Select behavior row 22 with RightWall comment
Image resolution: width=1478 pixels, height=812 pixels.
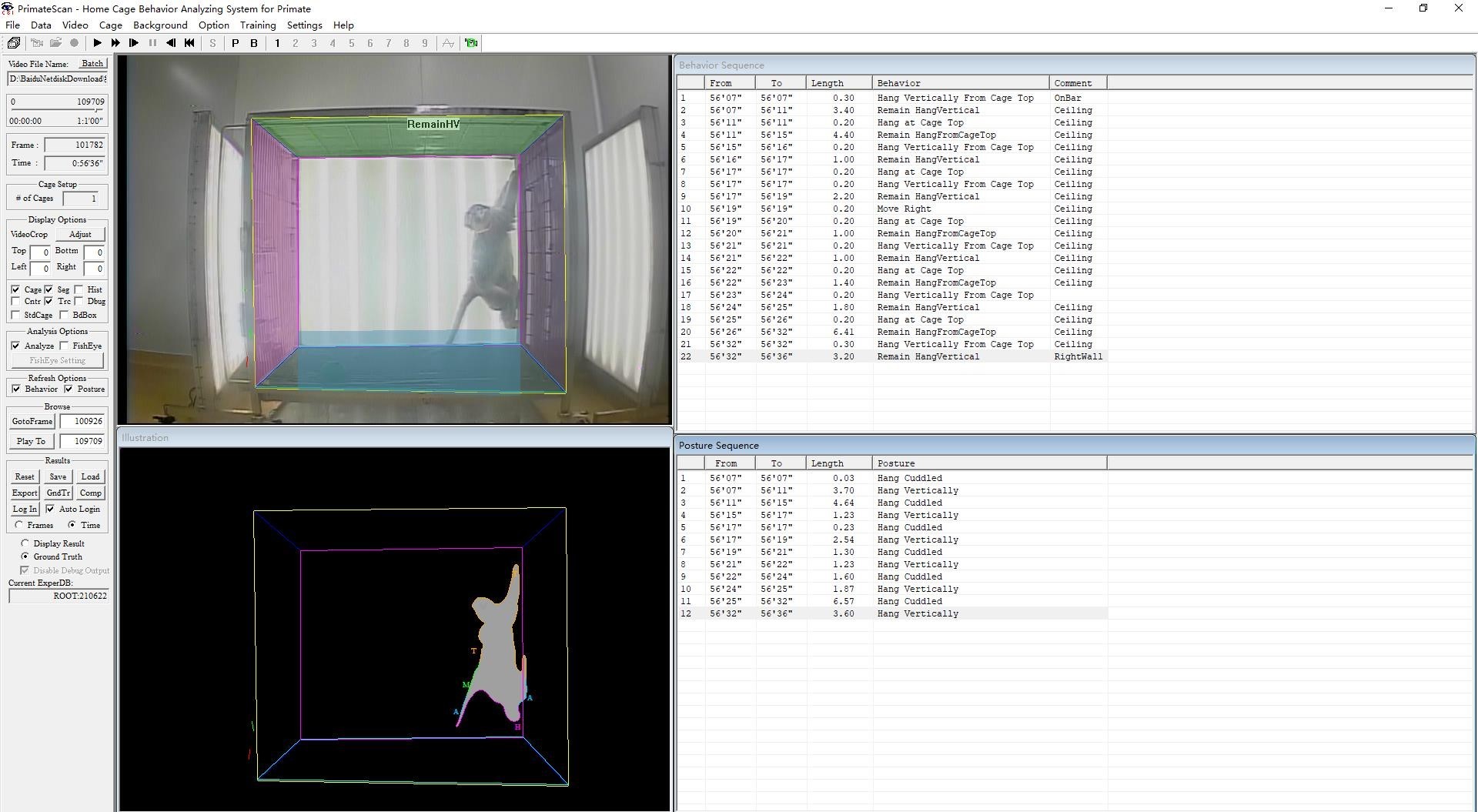point(892,356)
